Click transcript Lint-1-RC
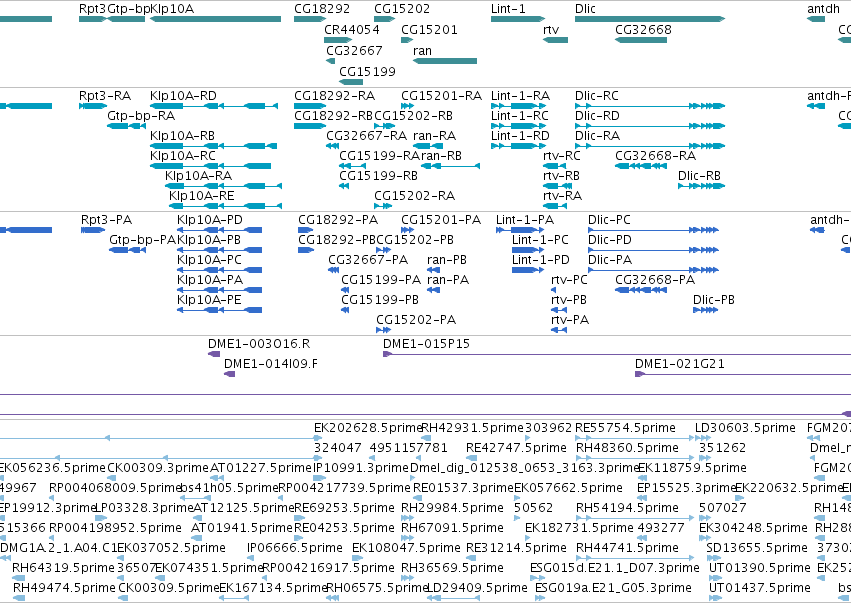The width and height of the screenshot is (851, 603). click(518, 126)
